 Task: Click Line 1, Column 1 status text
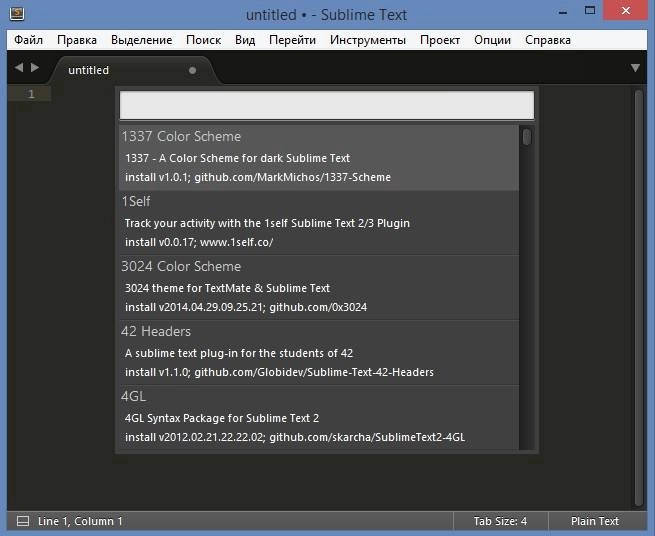coord(80,521)
